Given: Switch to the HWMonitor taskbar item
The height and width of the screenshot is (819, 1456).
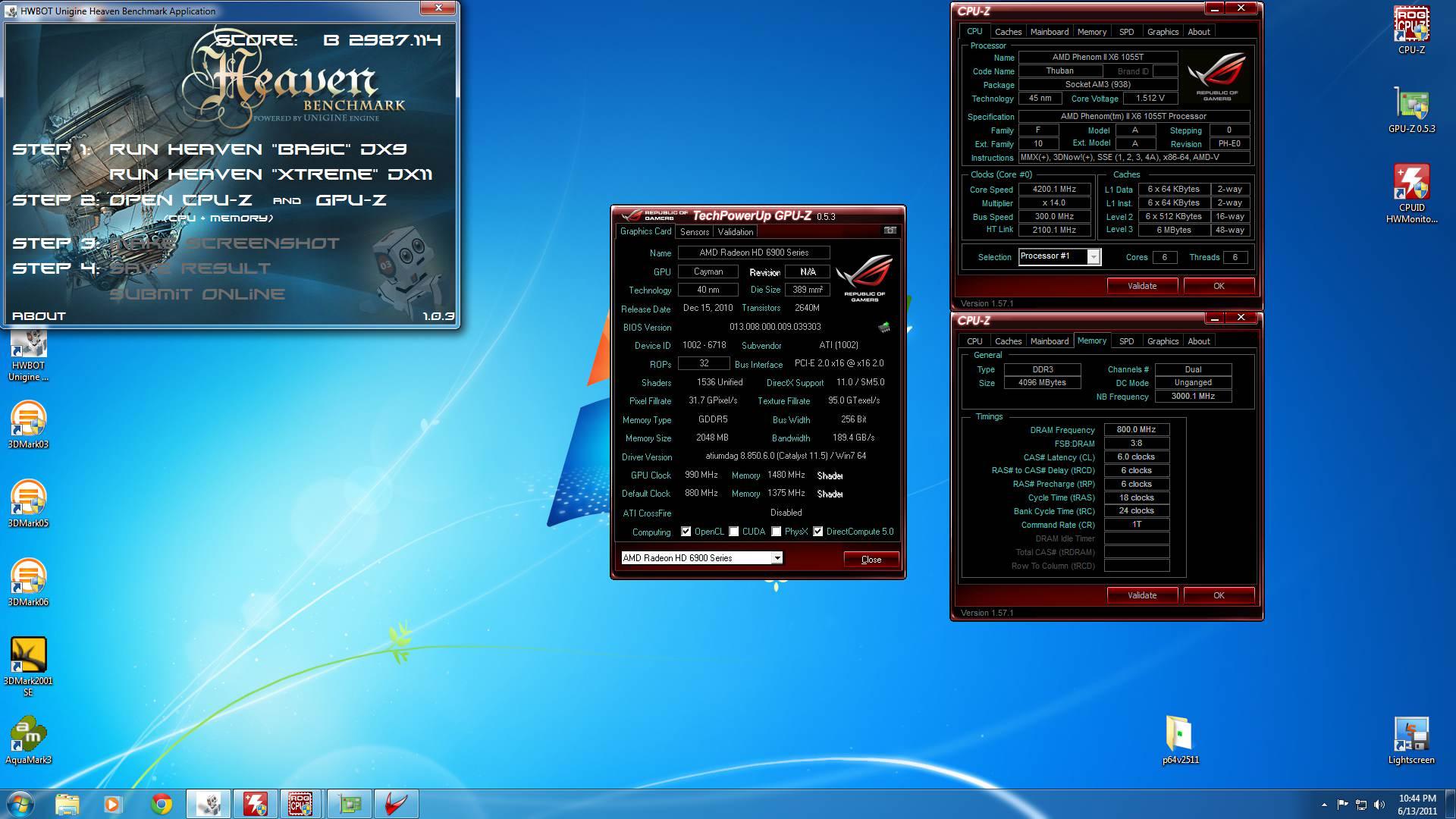Looking at the screenshot, I should click(255, 804).
